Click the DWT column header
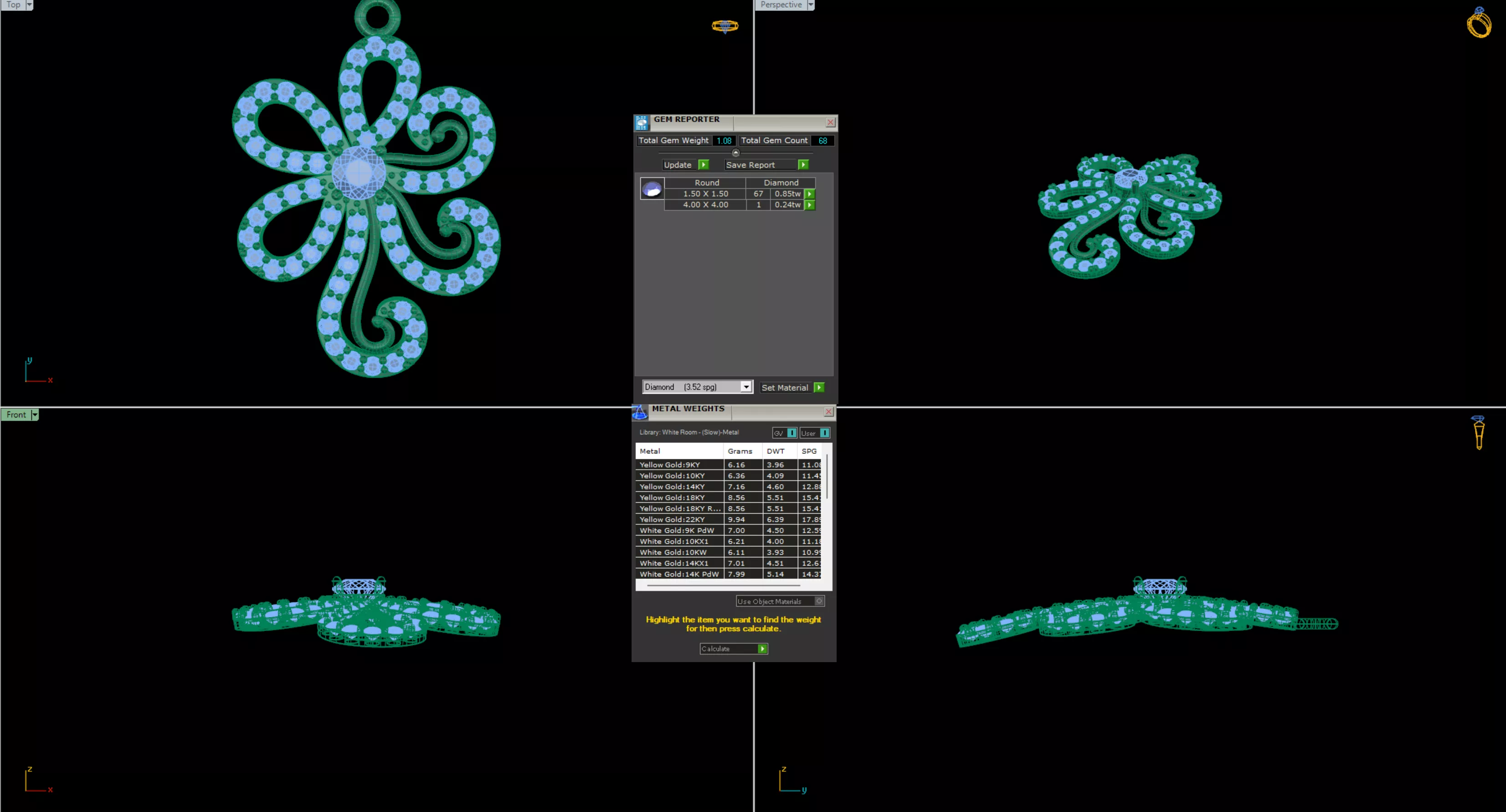 coord(779,451)
